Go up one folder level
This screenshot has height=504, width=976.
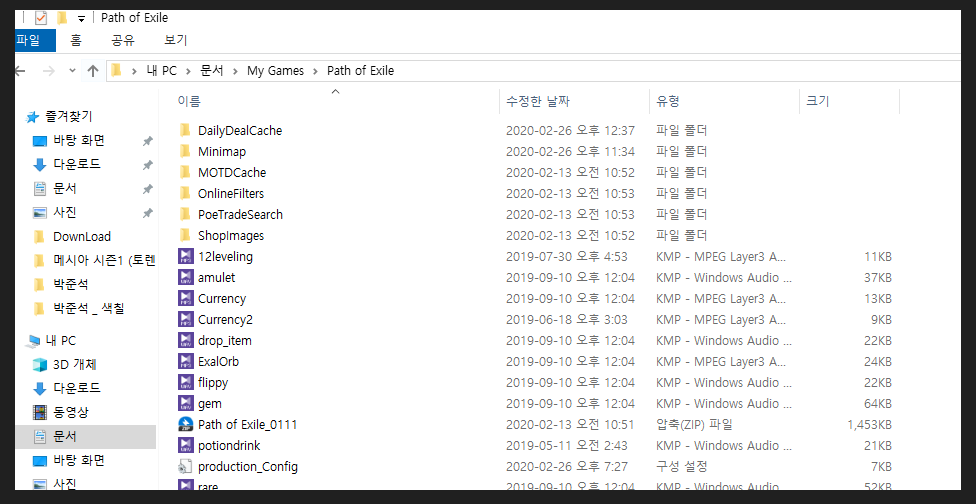pos(93,71)
